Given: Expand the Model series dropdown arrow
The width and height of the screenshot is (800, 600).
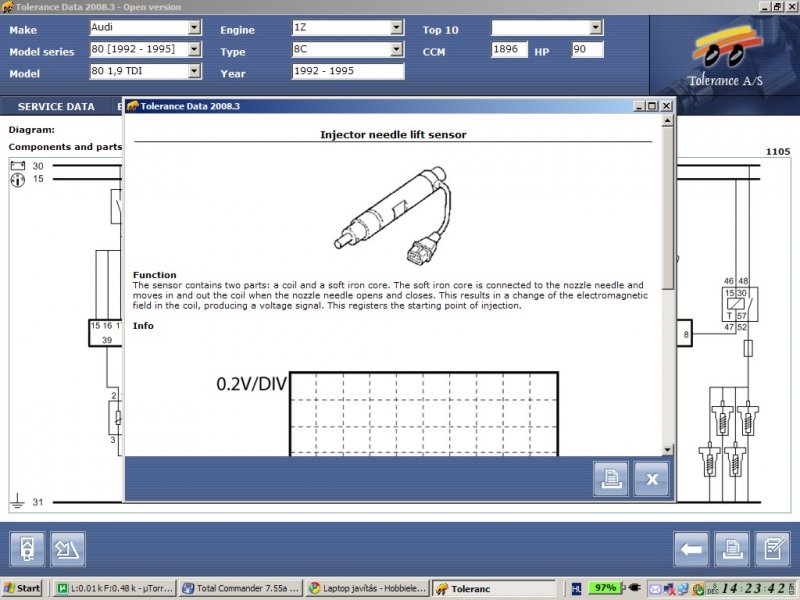Looking at the screenshot, I should click(194, 49).
